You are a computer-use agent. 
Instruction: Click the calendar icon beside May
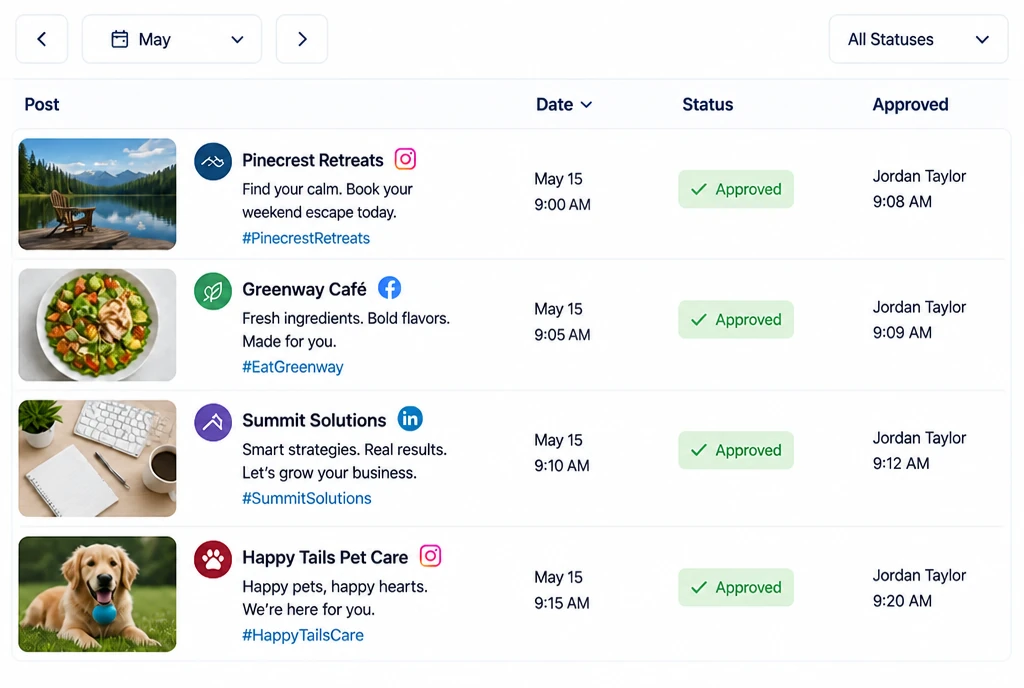(120, 39)
